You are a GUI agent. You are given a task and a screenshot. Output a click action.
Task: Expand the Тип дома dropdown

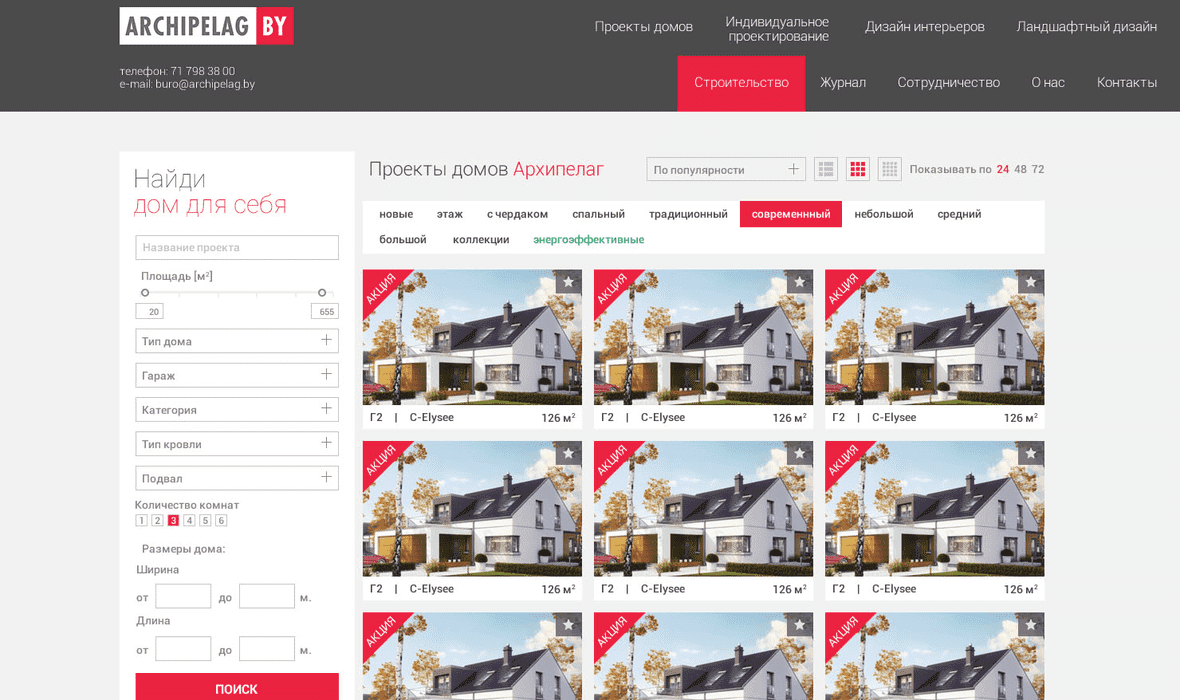pyautogui.click(x=237, y=341)
